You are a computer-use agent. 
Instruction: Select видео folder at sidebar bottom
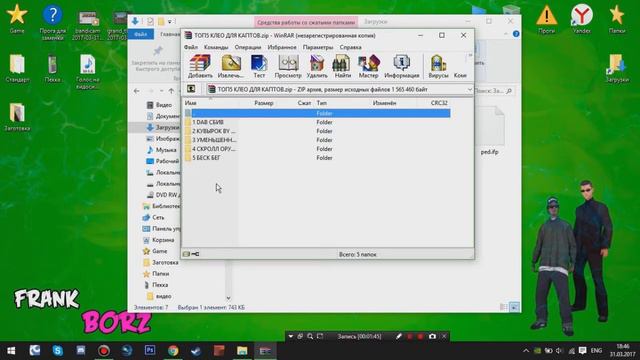tap(159, 296)
